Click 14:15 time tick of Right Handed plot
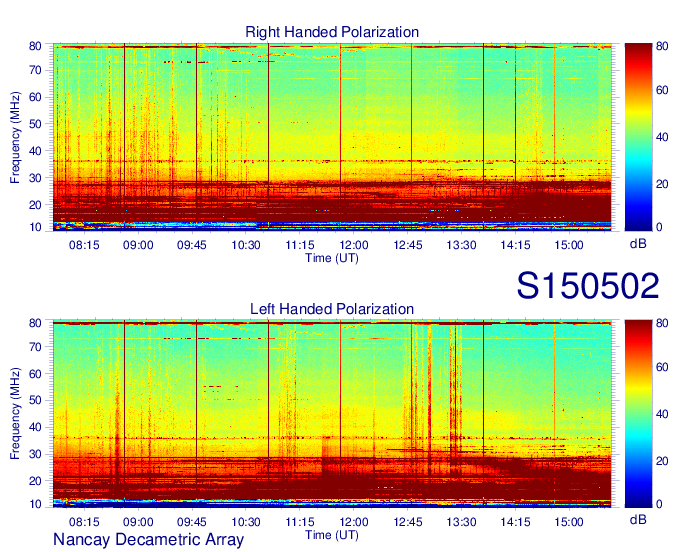 tap(515, 245)
